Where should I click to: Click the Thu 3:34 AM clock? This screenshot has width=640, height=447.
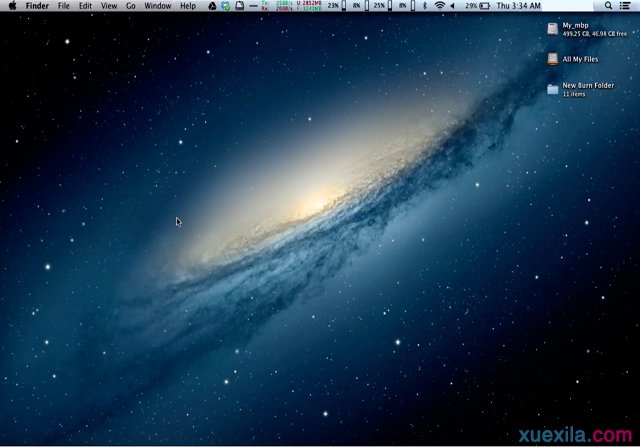click(518, 6)
